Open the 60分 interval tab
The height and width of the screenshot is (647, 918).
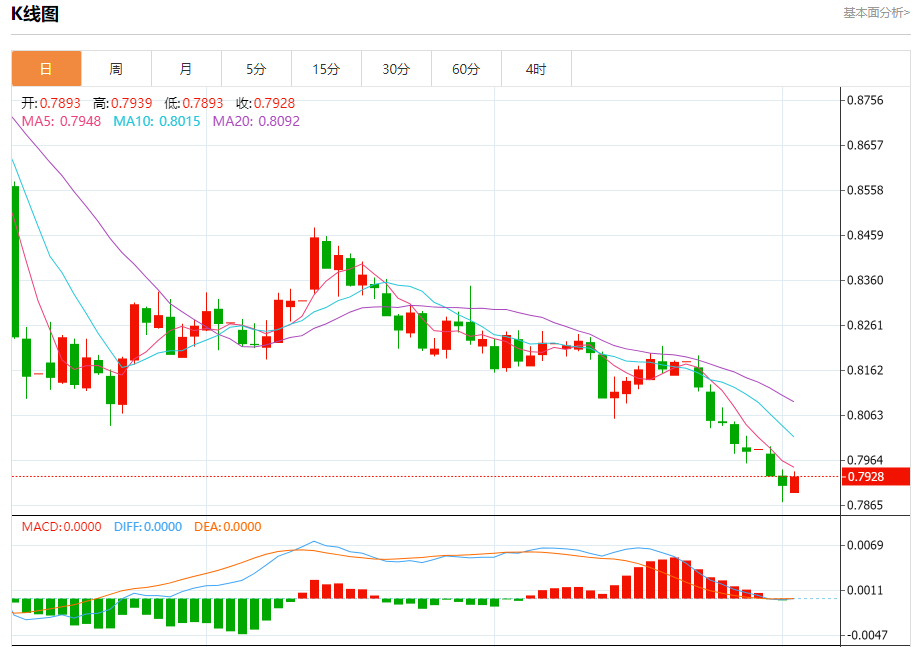(x=466, y=69)
